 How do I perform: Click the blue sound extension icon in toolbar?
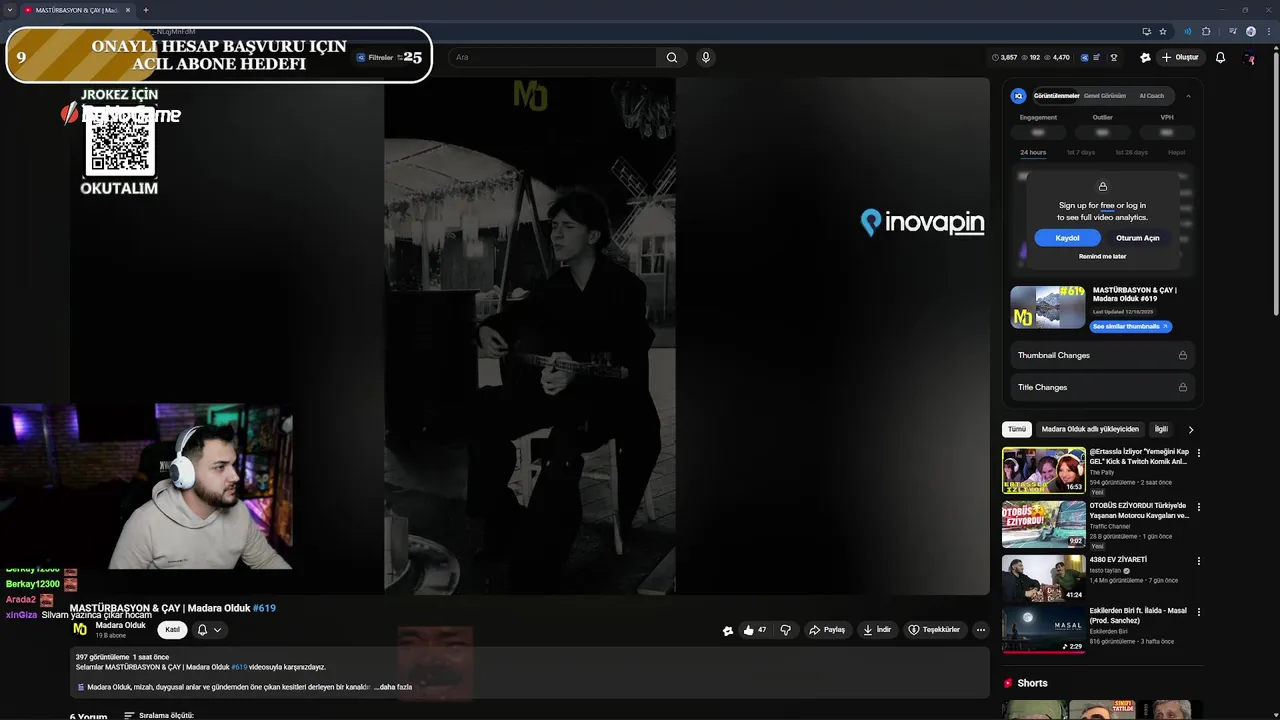1188,31
